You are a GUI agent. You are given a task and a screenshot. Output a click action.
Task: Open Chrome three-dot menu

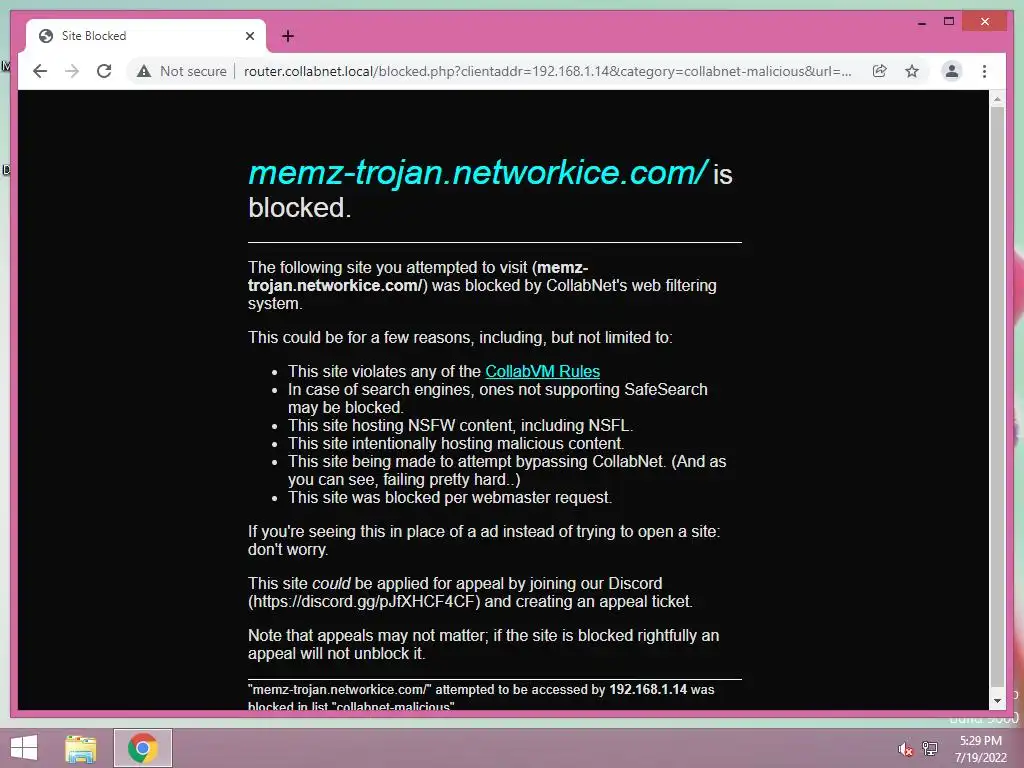pyautogui.click(x=984, y=71)
